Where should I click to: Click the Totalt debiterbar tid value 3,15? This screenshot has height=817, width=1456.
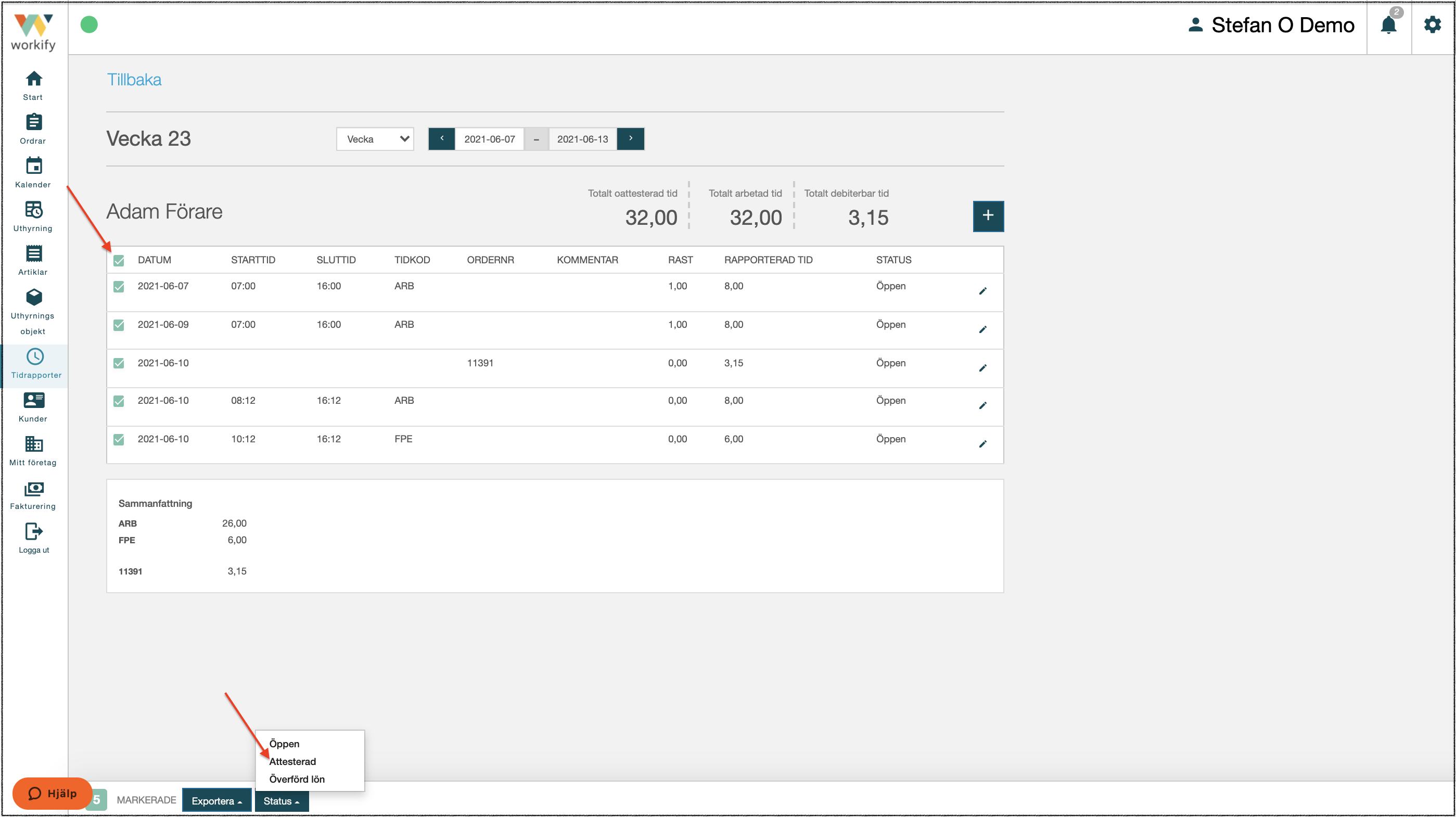pos(867,217)
